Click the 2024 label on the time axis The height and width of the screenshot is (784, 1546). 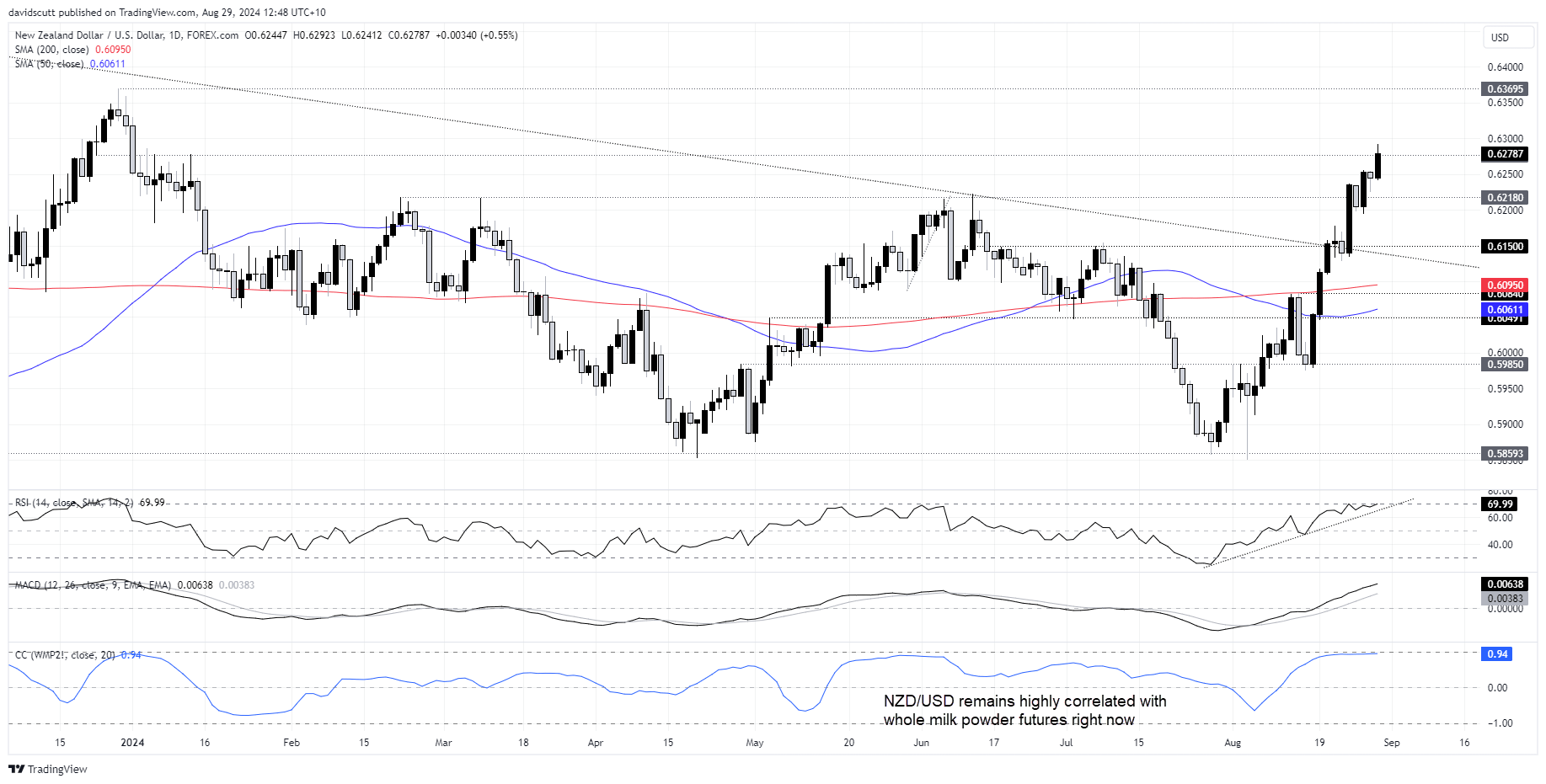click(x=132, y=743)
